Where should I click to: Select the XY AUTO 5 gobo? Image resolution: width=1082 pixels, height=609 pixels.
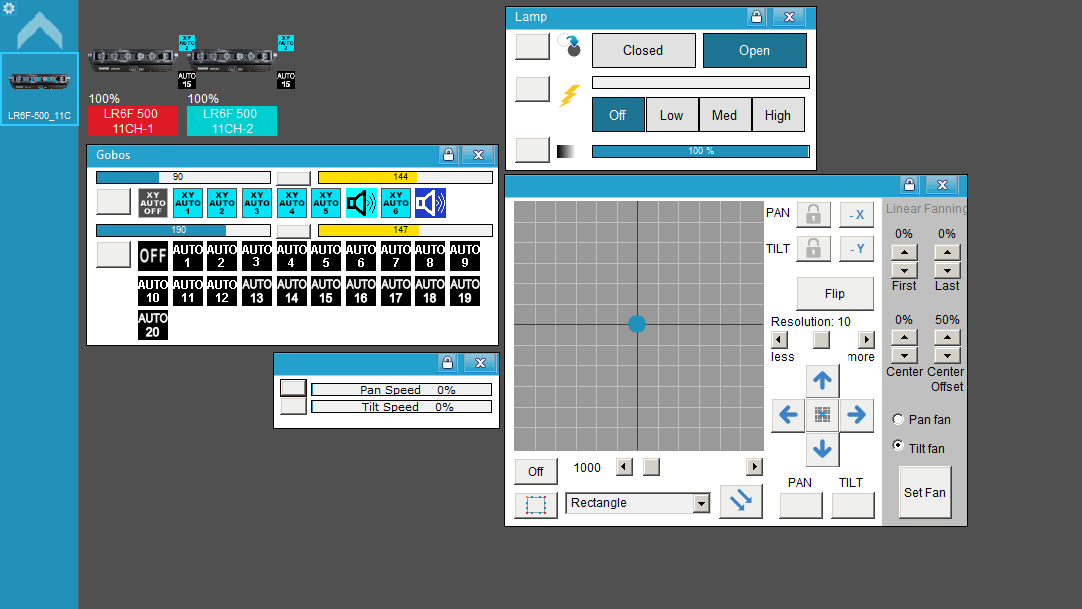coord(326,203)
